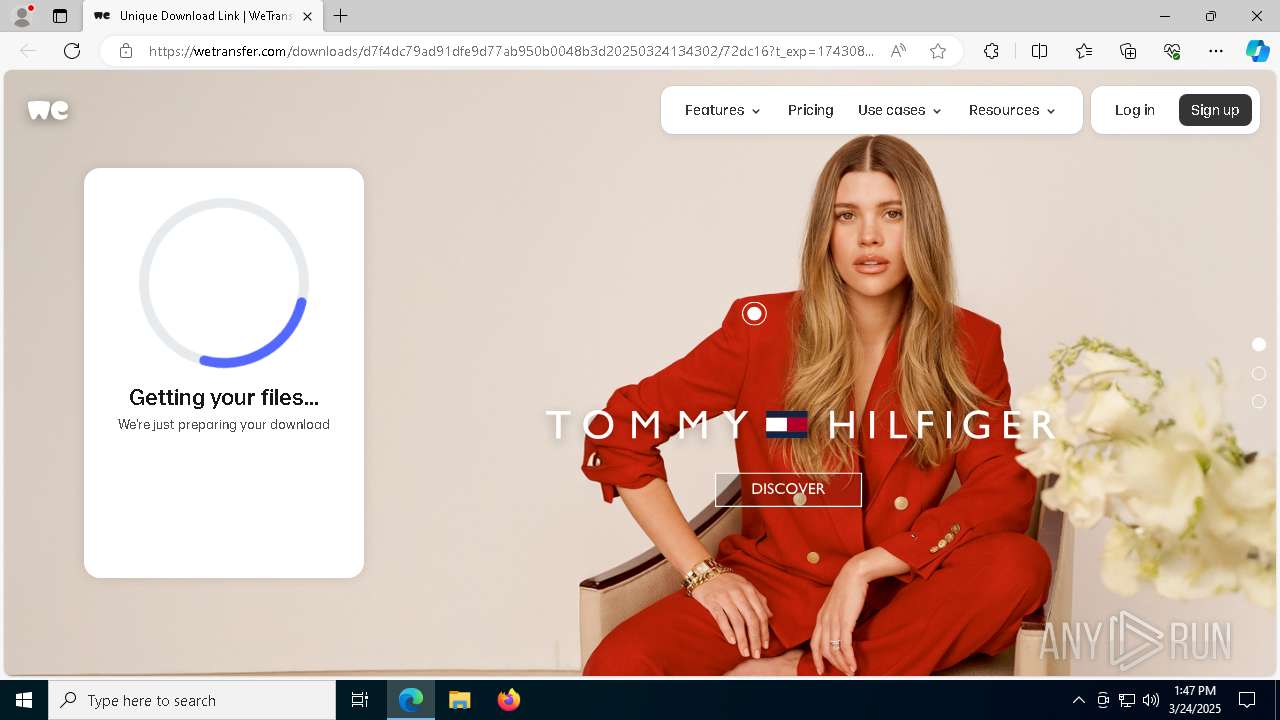
Task: Click the Tommy Hilfiger logo text
Action: (800, 425)
